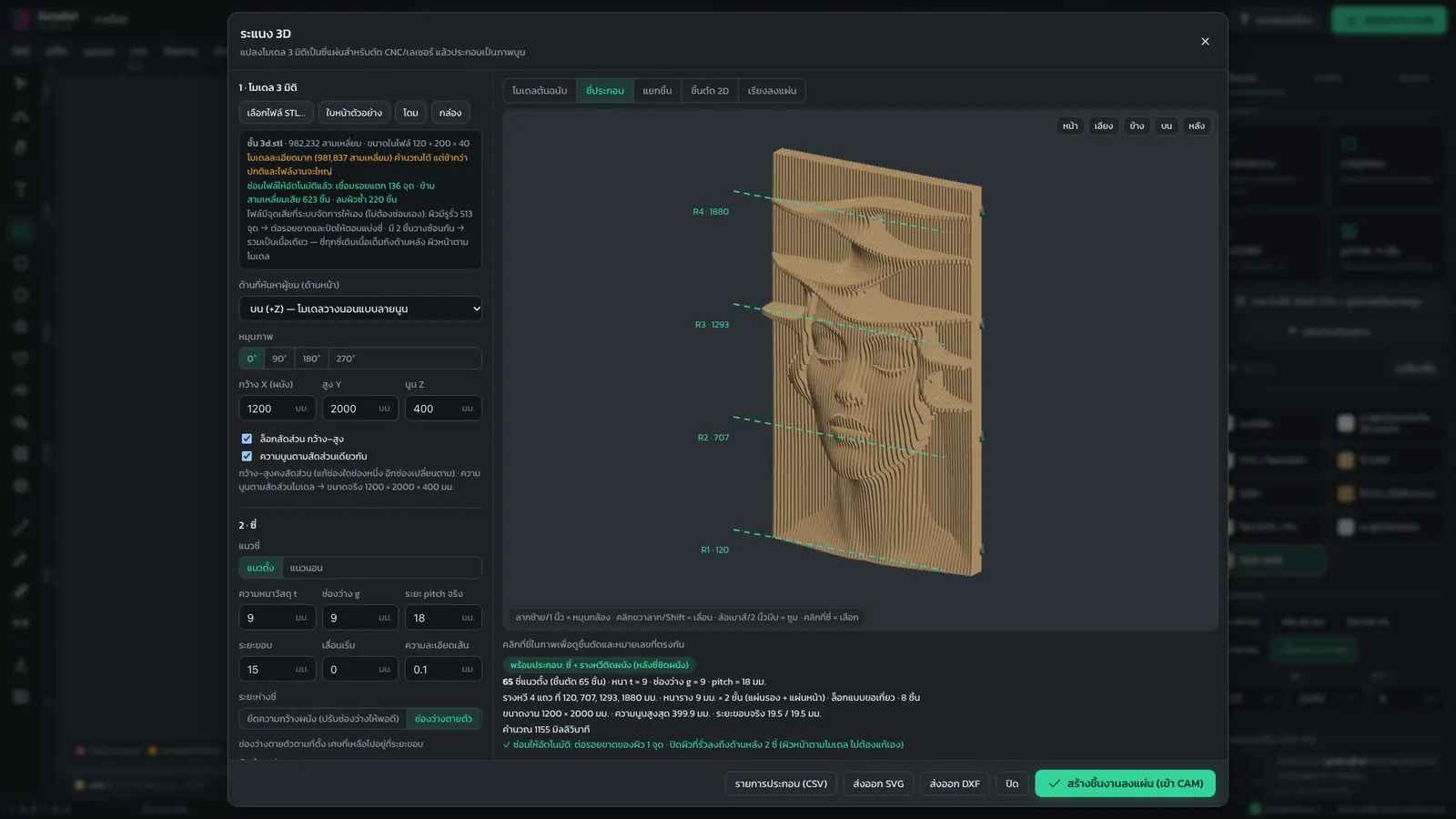Click the ระยะขอบ field showing 15
The height and width of the screenshot is (819, 1456).
tap(277, 670)
